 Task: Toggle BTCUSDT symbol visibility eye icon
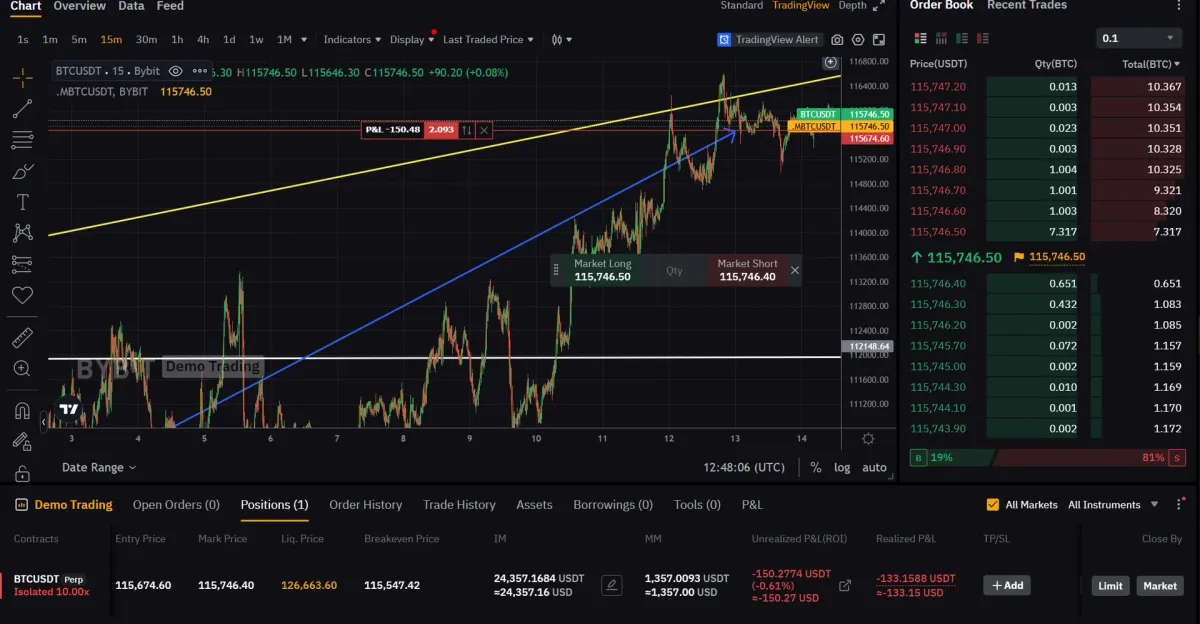[175, 72]
